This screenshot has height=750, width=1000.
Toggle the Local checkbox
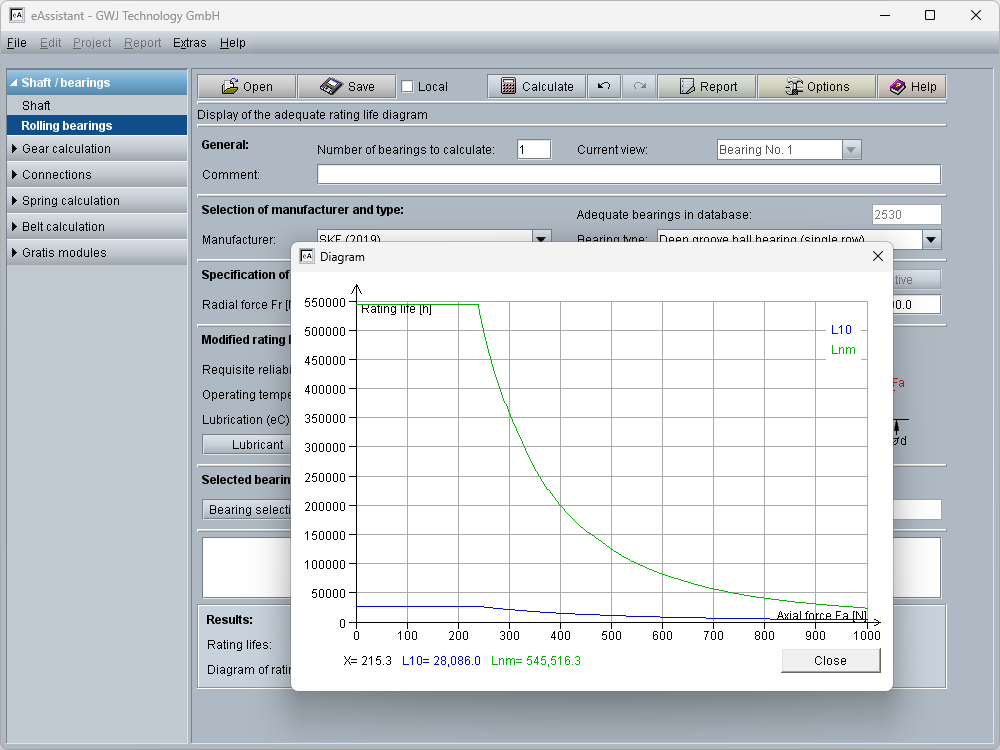click(x=407, y=87)
